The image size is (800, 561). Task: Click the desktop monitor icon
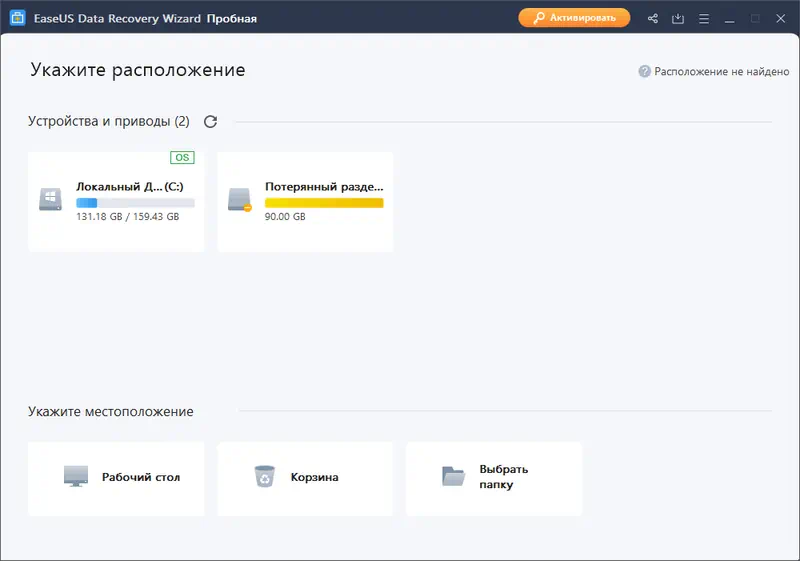[76, 476]
